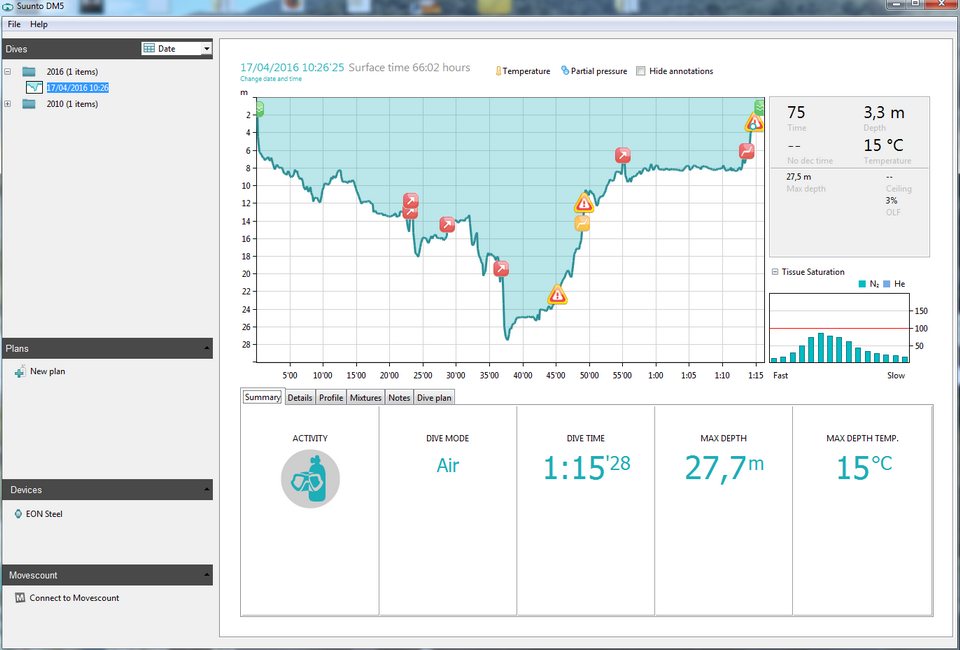Image resolution: width=960 pixels, height=650 pixels.
Task: Click the warning triangle with blue dot near surface
Action: click(x=754, y=122)
